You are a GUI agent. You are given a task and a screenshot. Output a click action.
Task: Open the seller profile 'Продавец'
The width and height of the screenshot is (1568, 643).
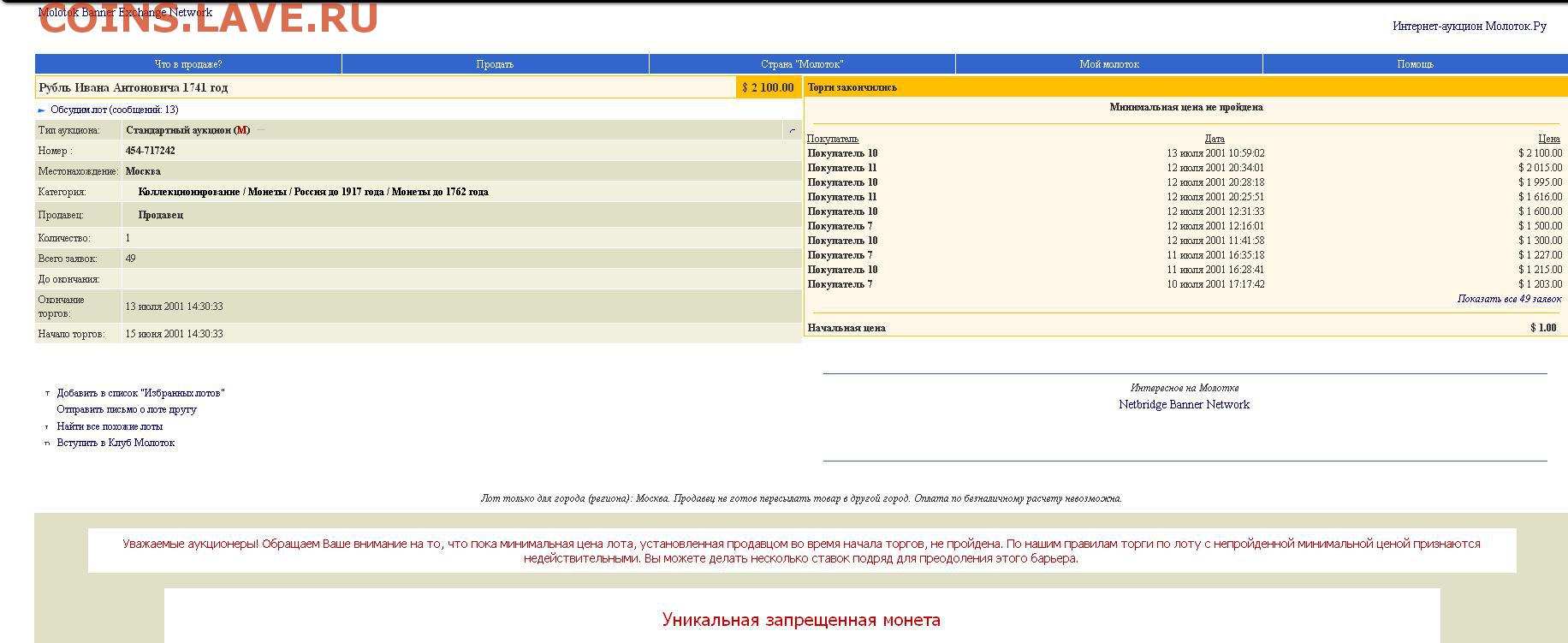point(161,215)
